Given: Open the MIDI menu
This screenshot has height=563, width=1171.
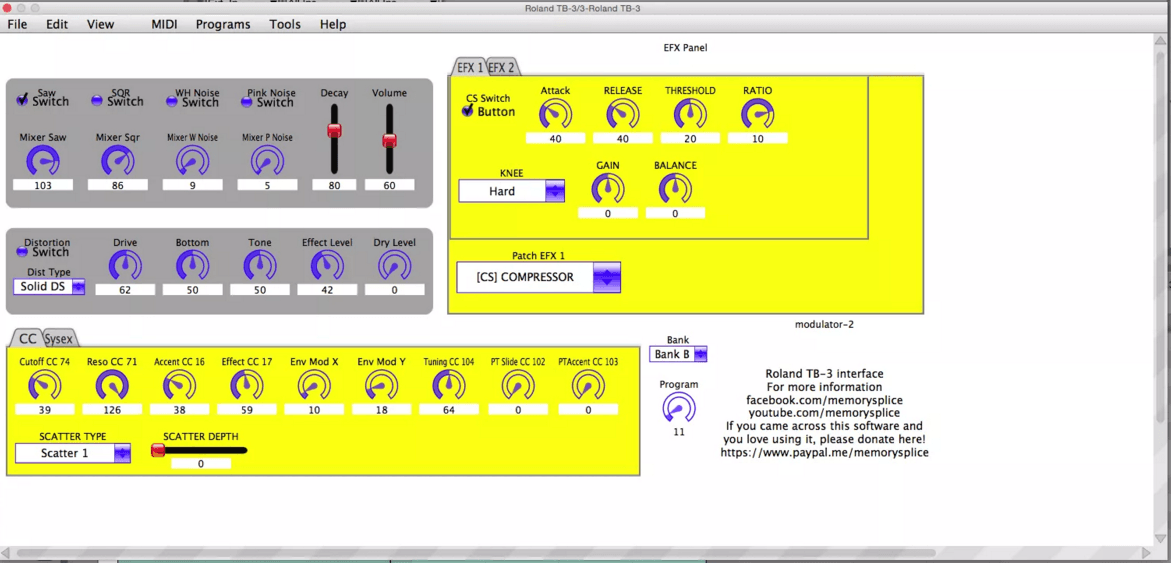Looking at the screenshot, I should tap(164, 24).
